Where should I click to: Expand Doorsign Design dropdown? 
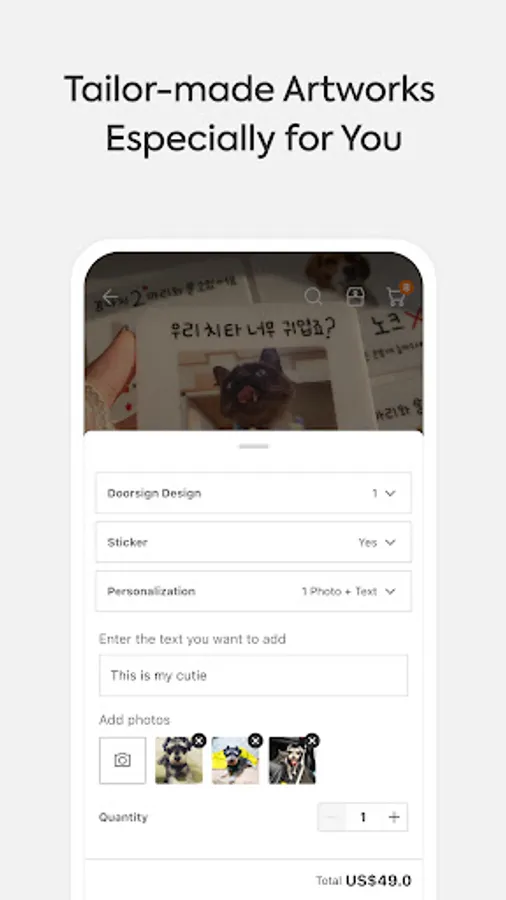point(254,493)
